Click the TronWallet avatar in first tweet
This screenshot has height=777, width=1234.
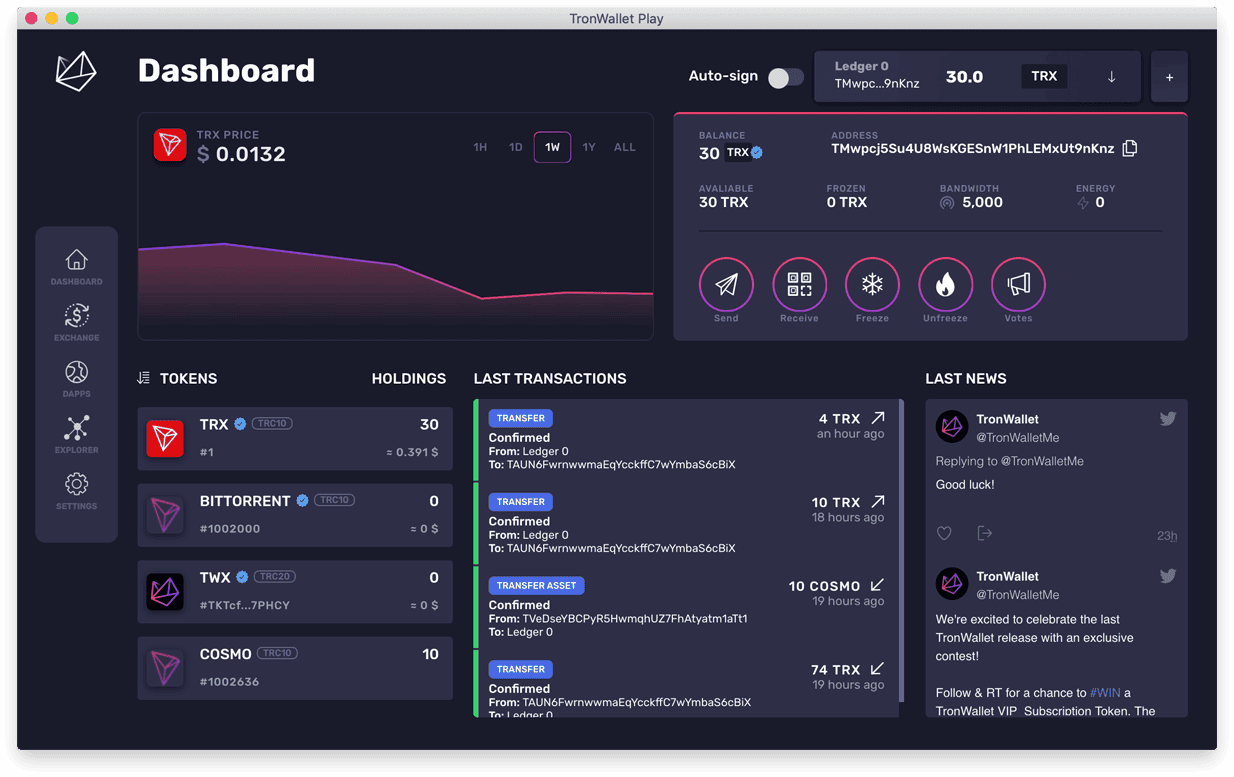tap(952, 427)
